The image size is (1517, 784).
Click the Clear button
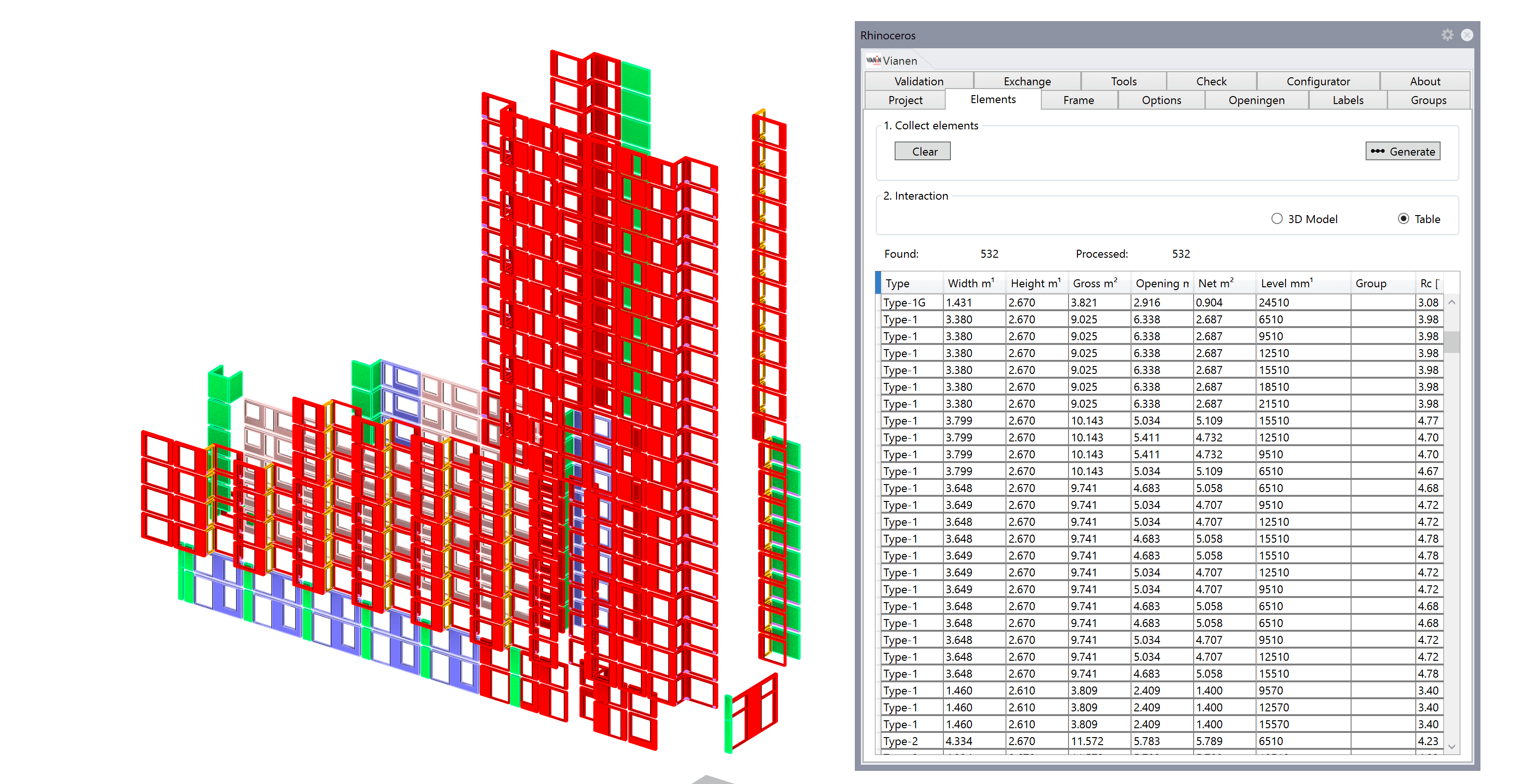[922, 151]
